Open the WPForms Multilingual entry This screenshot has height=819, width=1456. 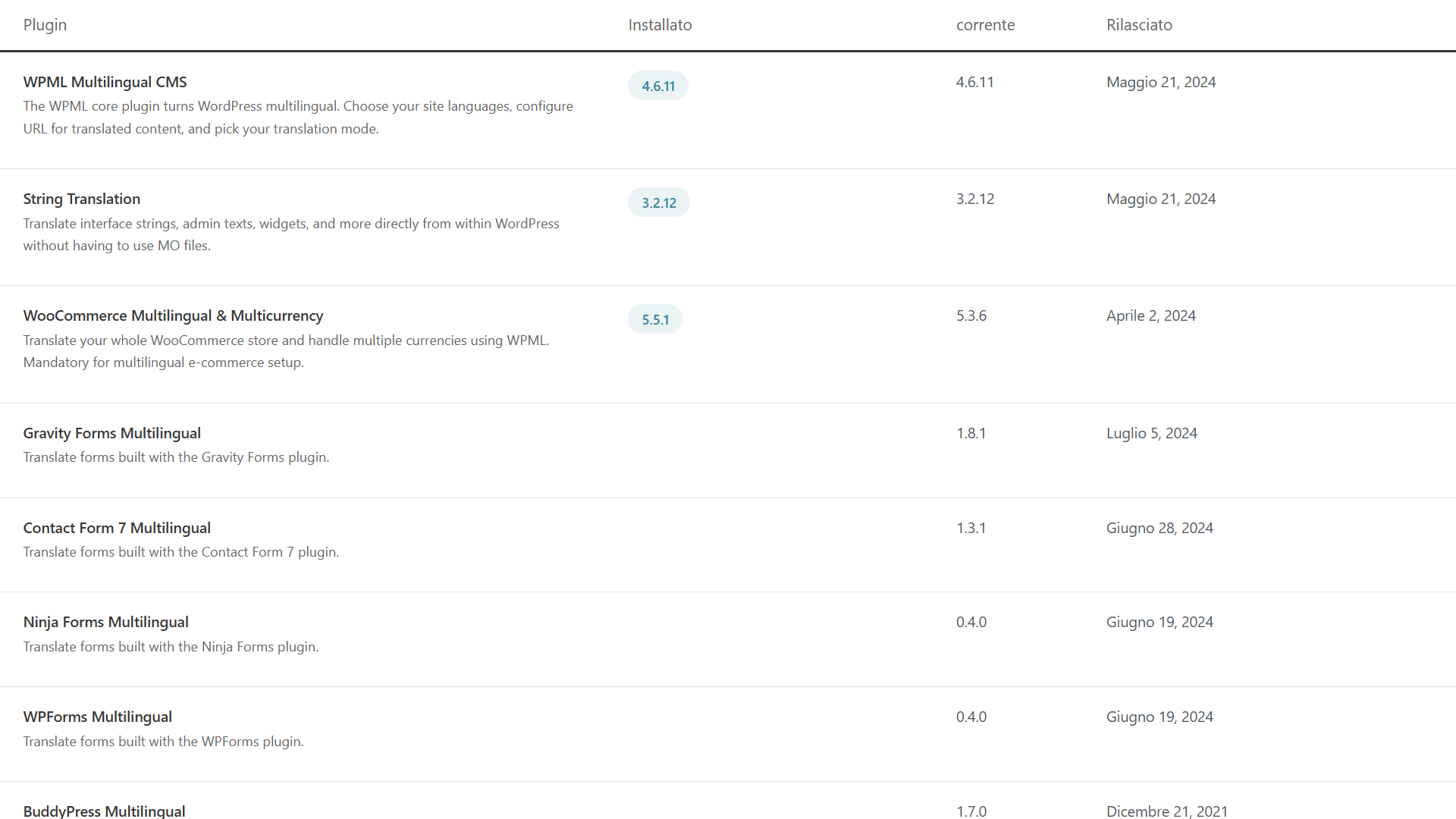coord(97,717)
